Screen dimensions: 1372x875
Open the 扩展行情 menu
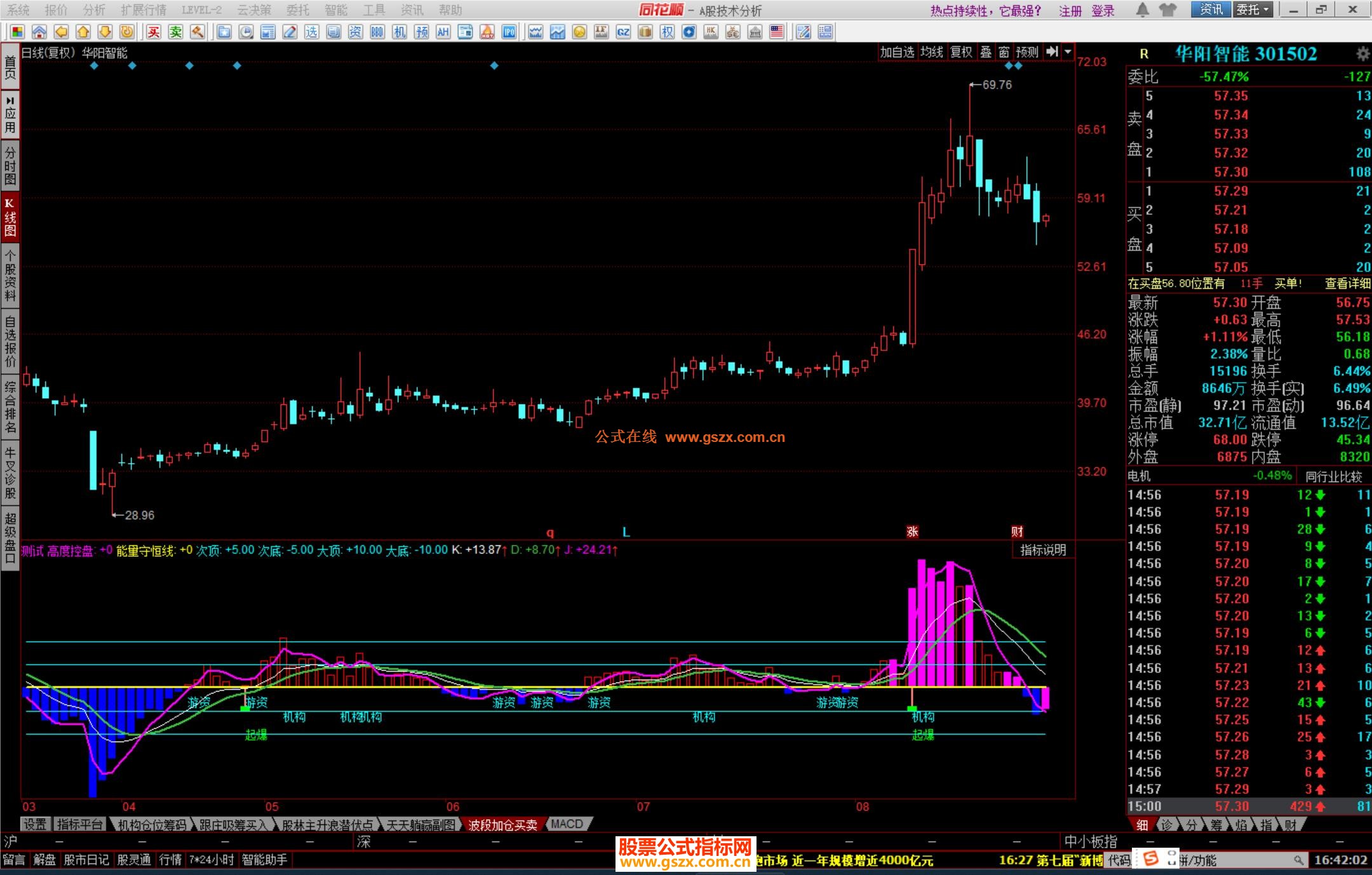[x=143, y=10]
